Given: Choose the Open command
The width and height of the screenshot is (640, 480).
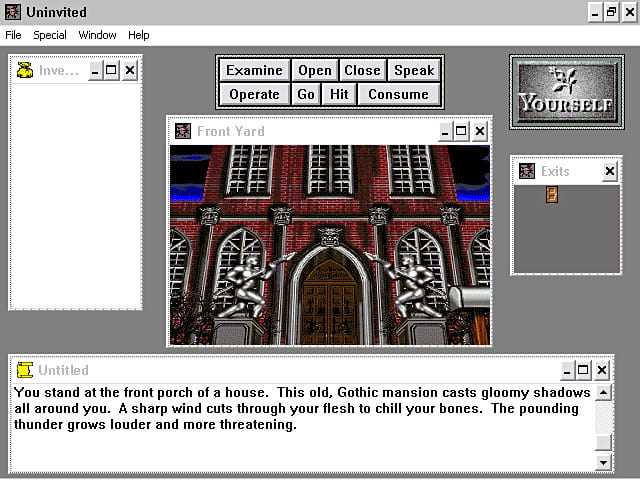Looking at the screenshot, I should click(315, 70).
